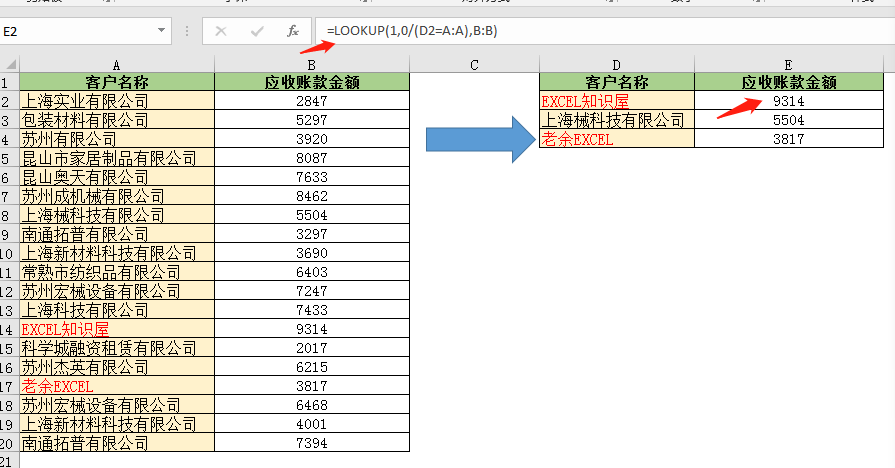This screenshot has height=468, width=895.
Task: Click cell E3 value 5504
Action: pos(788,120)
